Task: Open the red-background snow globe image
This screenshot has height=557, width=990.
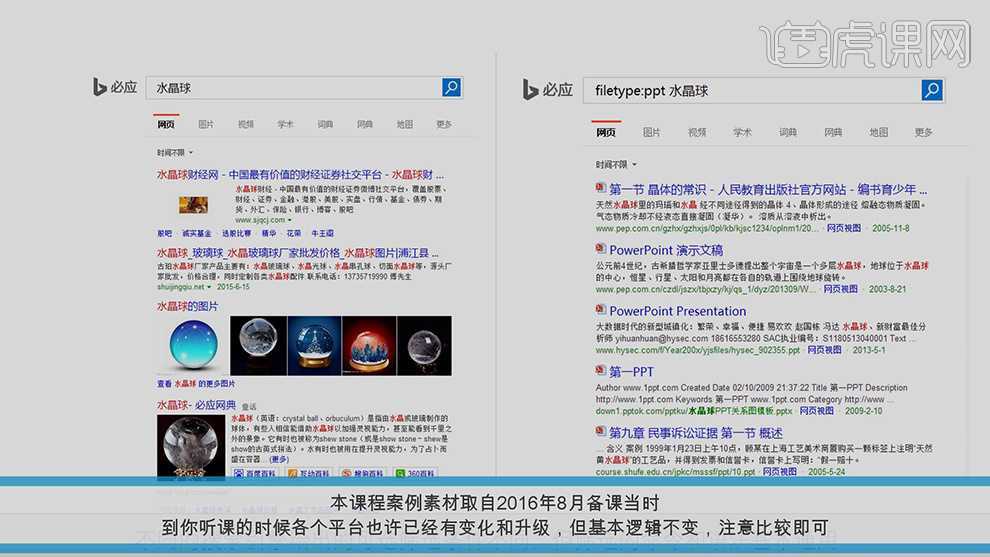Action: point(369,346)
